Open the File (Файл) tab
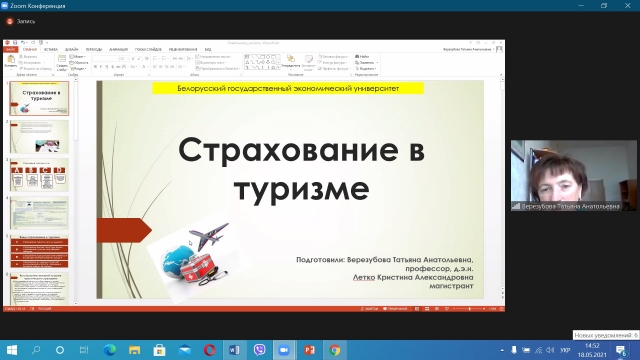The height and width of the screenshot is (360, 640). 10,49
